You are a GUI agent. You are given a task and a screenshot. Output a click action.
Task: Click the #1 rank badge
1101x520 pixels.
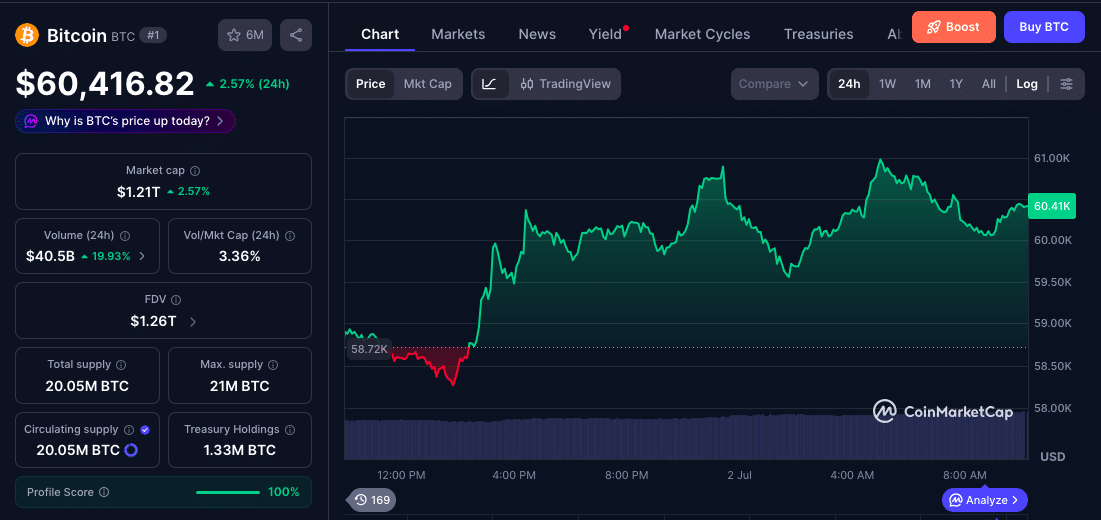[x=153, y=35]
